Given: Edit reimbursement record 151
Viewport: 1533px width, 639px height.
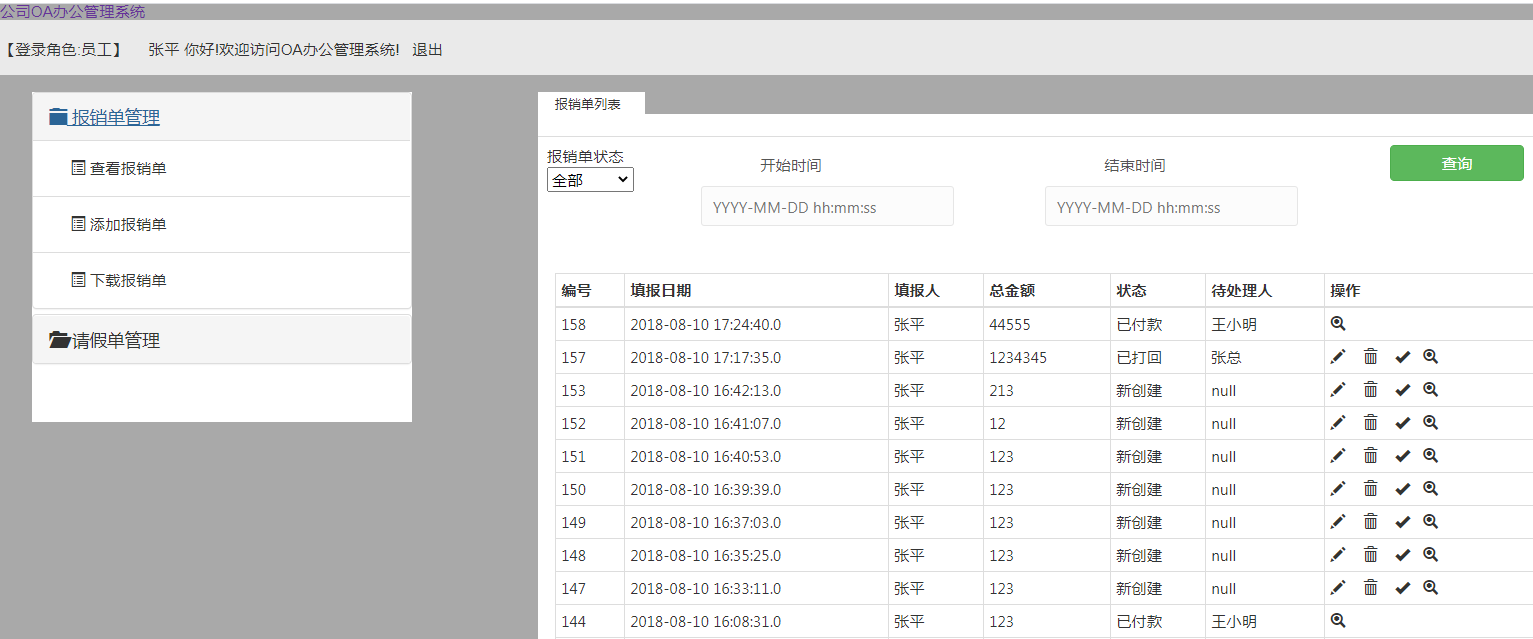Looking at the screenshot, I should (x=1338, y=456).
